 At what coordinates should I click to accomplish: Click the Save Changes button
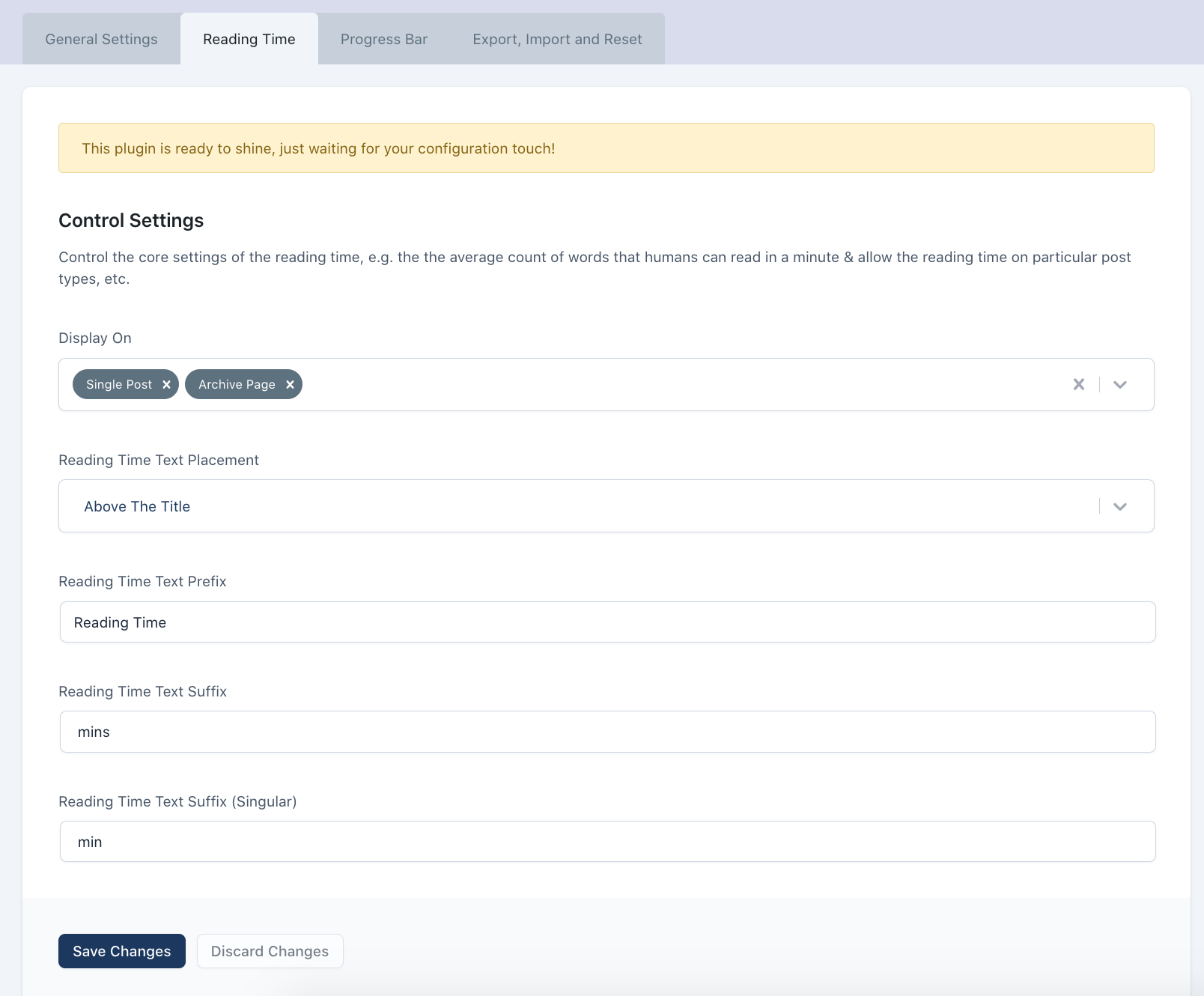pos(122,951)
